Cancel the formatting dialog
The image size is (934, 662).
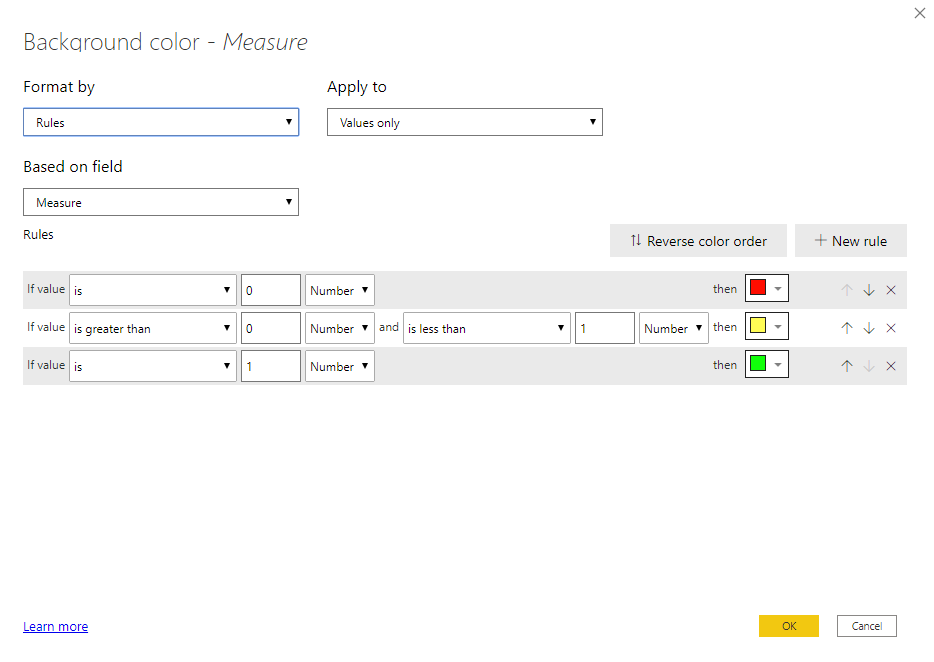867,626
